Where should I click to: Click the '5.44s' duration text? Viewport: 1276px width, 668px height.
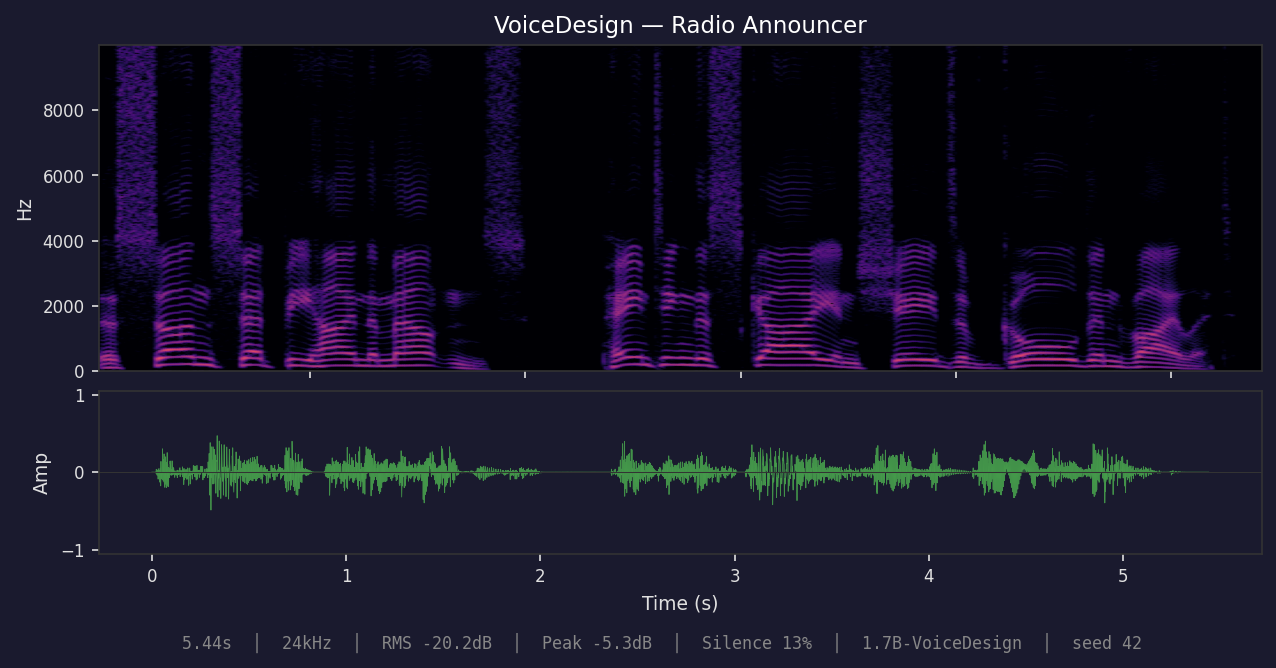(207, 644)
